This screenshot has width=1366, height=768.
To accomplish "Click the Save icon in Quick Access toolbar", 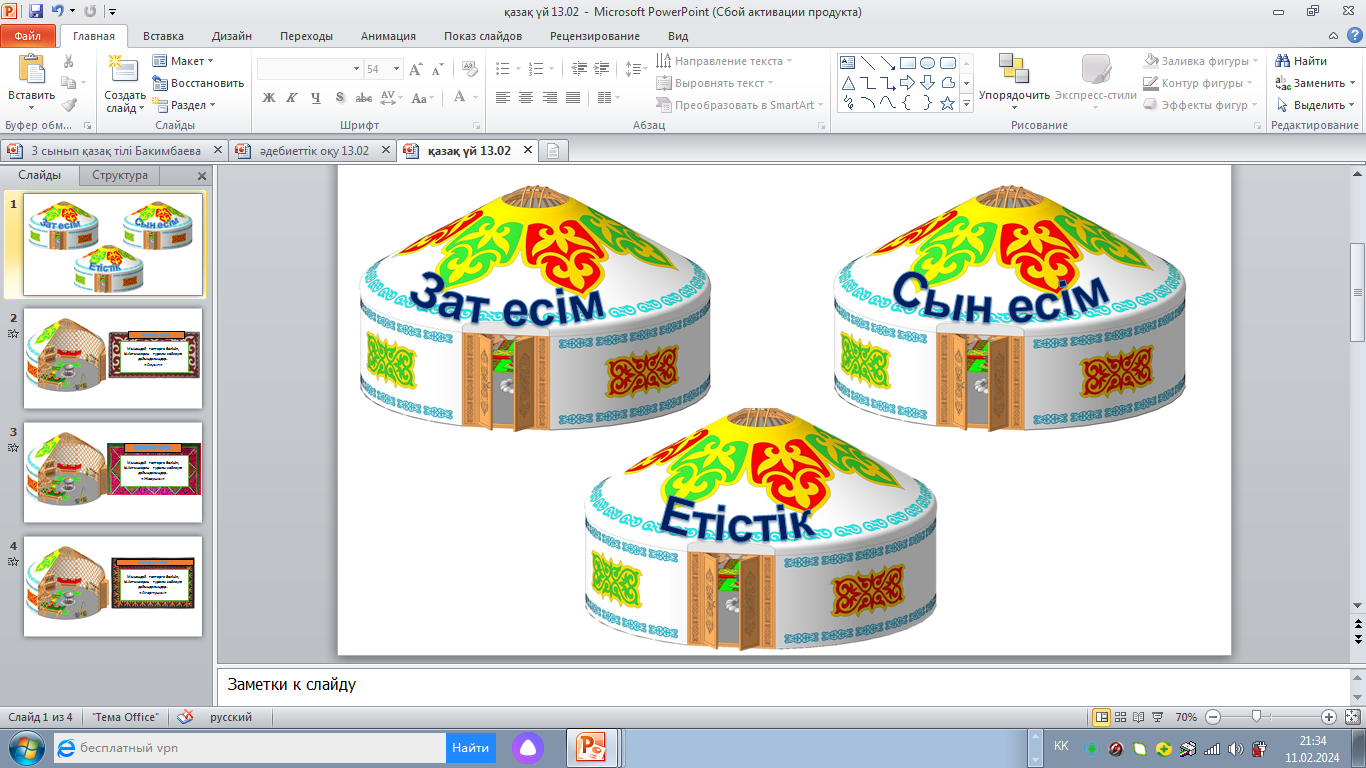I will (x=36, y=12).
